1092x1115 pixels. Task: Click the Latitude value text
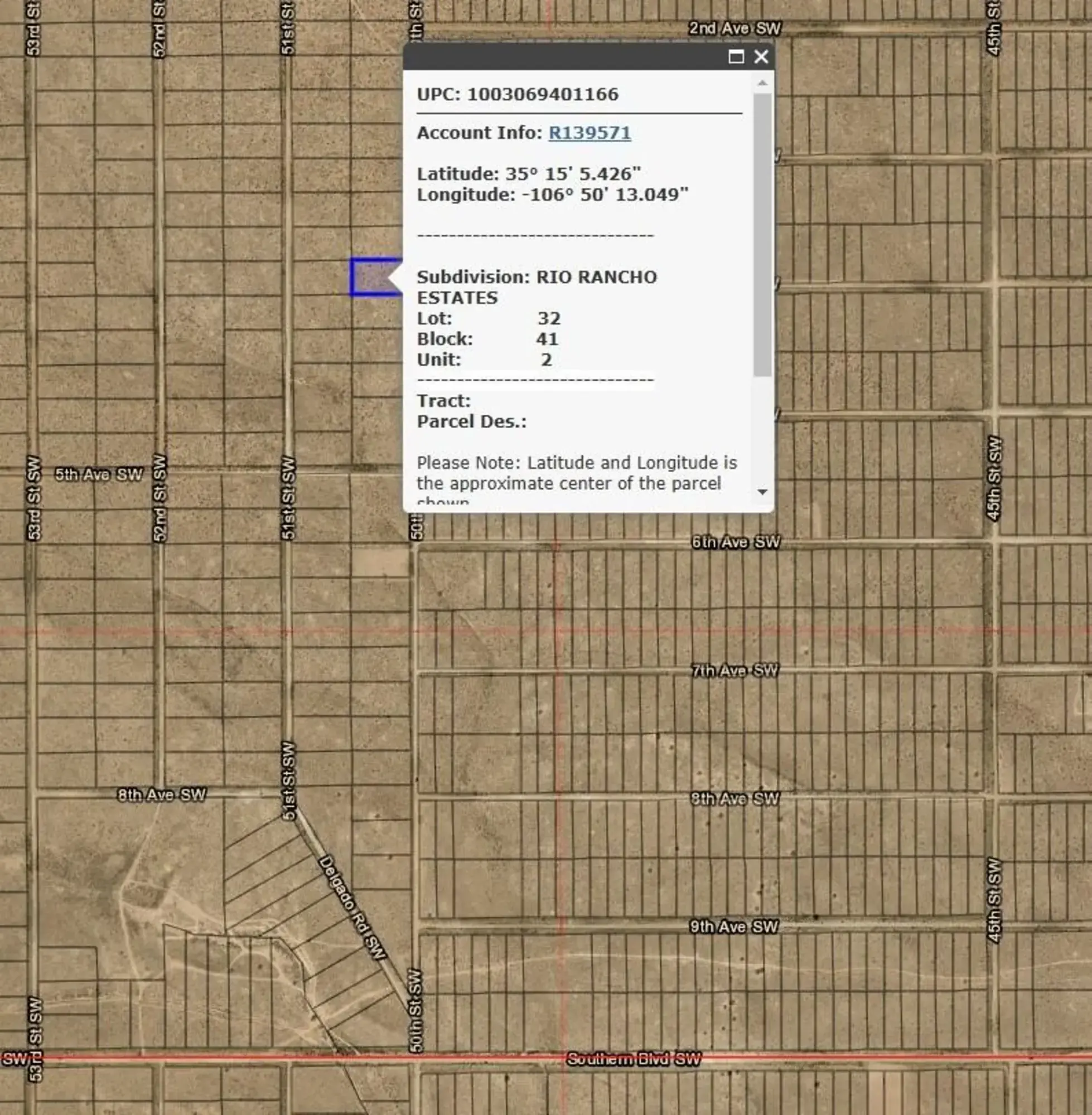pyautogui.click(x=572, y=174)
